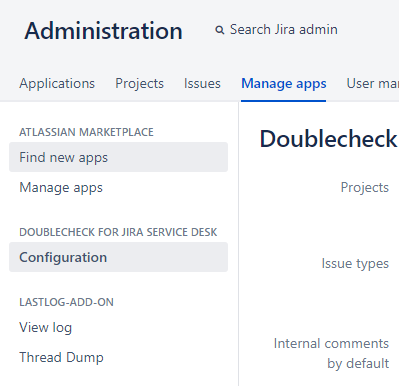Click the magnifier icon beside Search Jira admin
Viewport: 399px width, 386px height.
click(x=220, y=30)
